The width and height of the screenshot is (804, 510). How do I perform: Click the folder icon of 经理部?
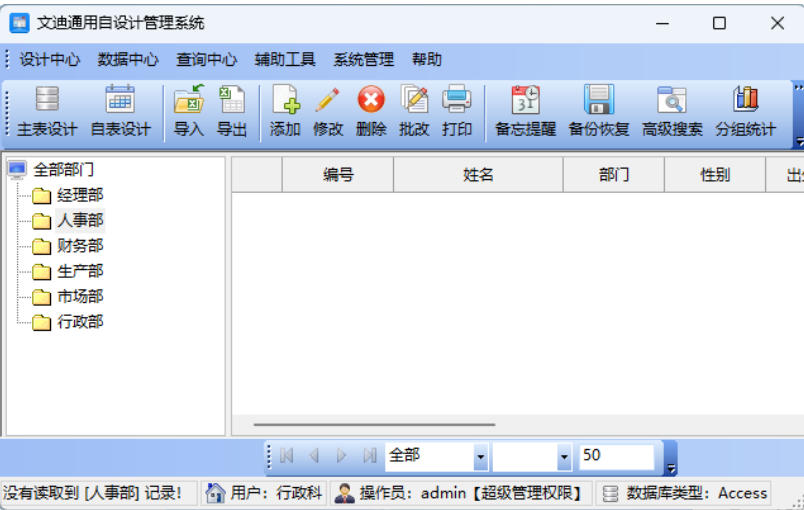tap(42, 195)
